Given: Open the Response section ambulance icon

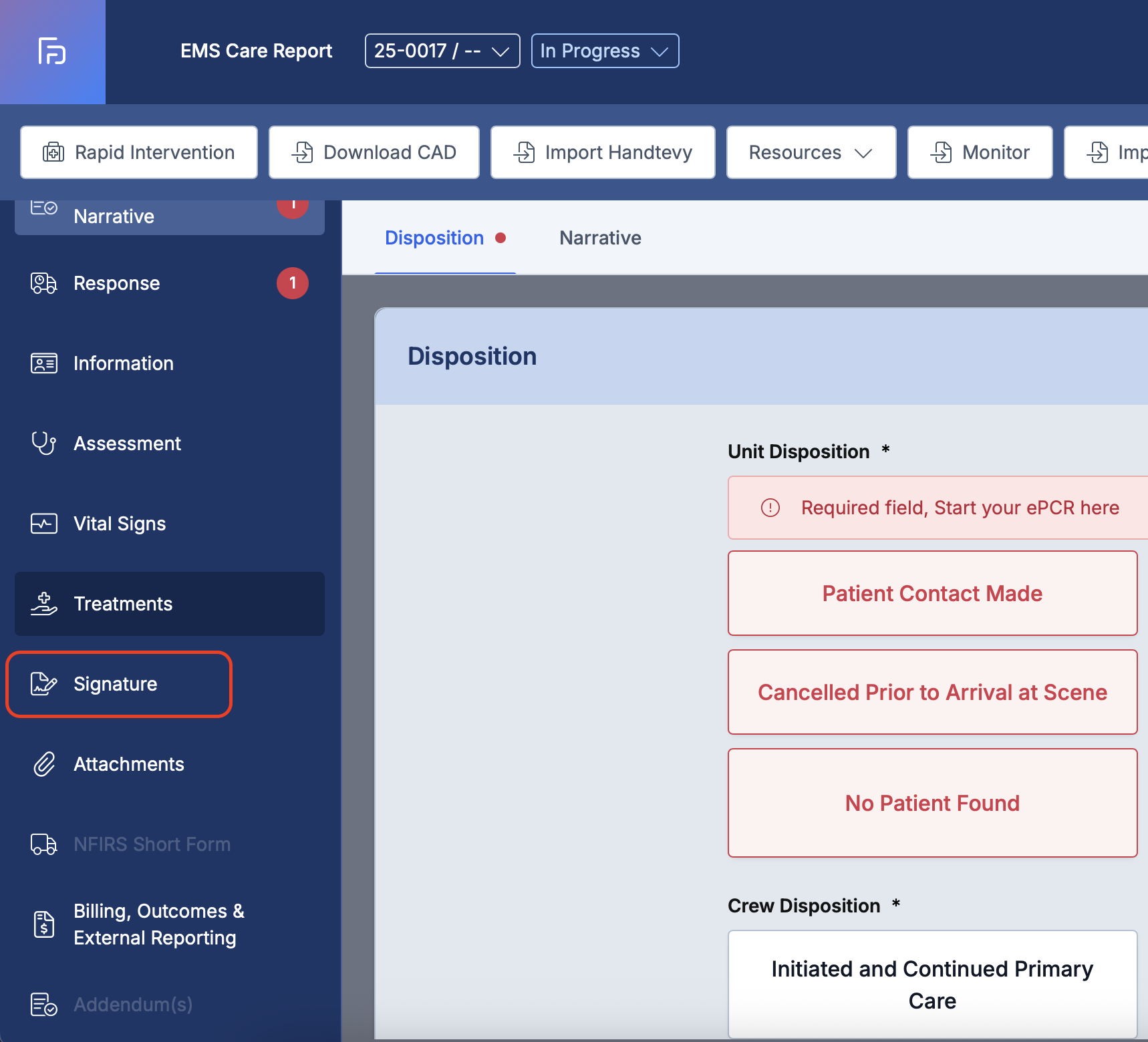Looking at the screenshot, I should click(44, 283).
